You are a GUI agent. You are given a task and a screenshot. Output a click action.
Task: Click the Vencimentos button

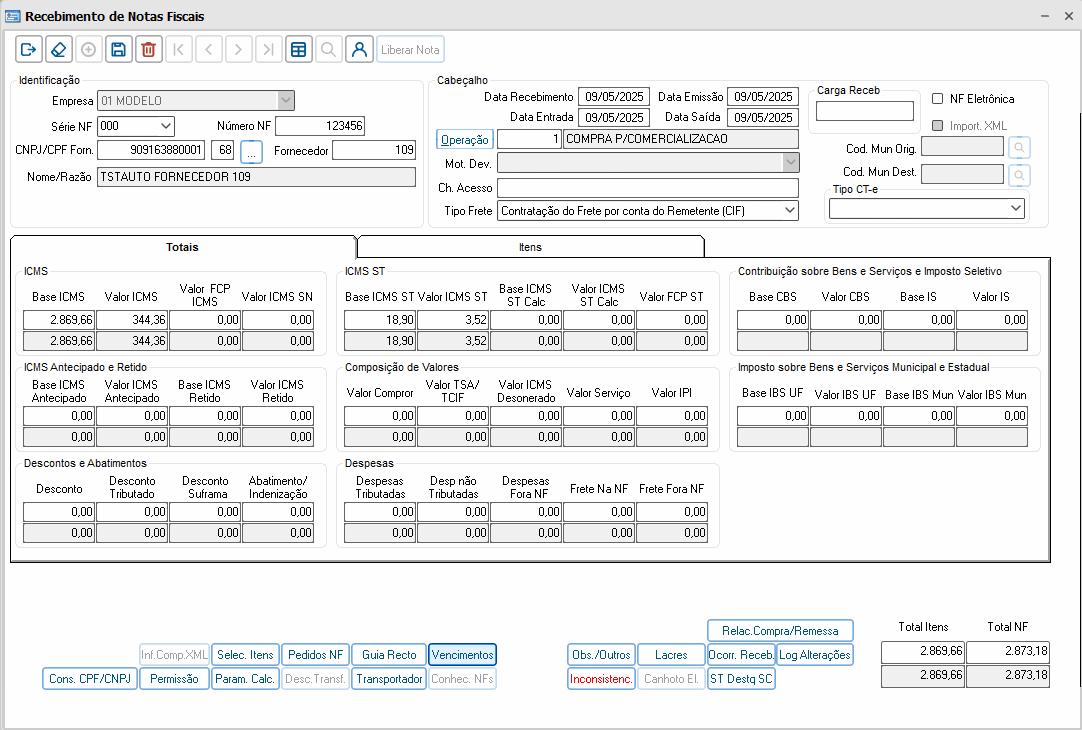coord(462,655)
